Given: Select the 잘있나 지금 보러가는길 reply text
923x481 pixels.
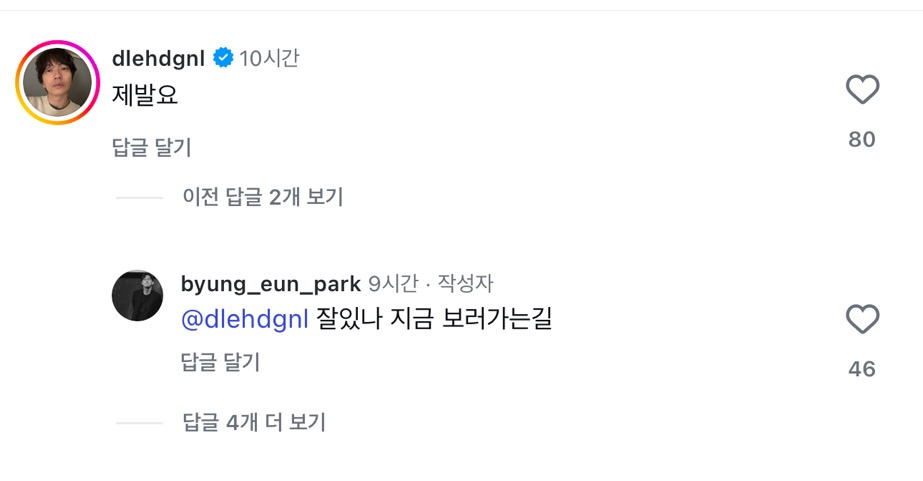Looking at the screenshot, I should coord(434,320).
